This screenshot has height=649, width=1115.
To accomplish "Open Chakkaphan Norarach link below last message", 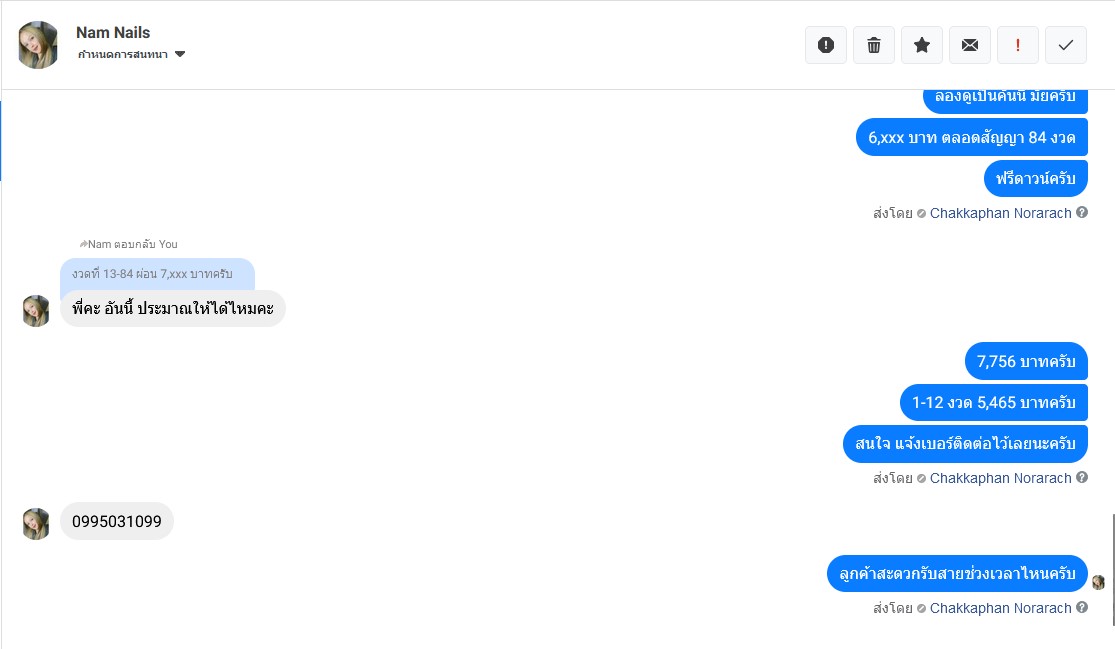I will [x=1000, y=608].
